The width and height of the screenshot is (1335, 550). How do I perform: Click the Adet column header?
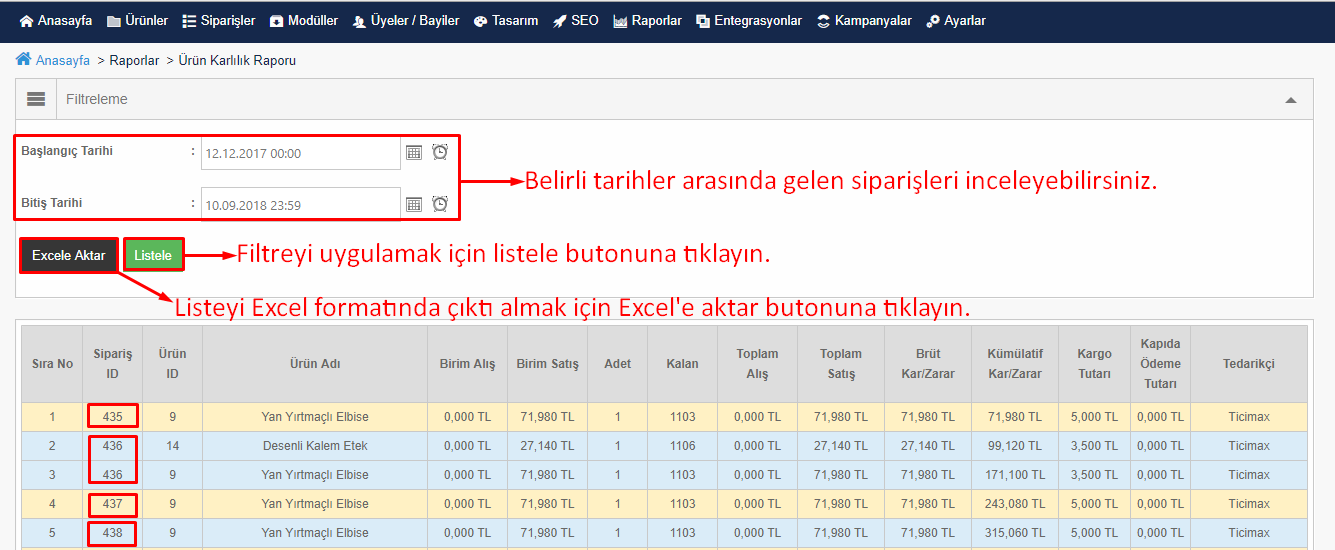click(x=618, y=364)
